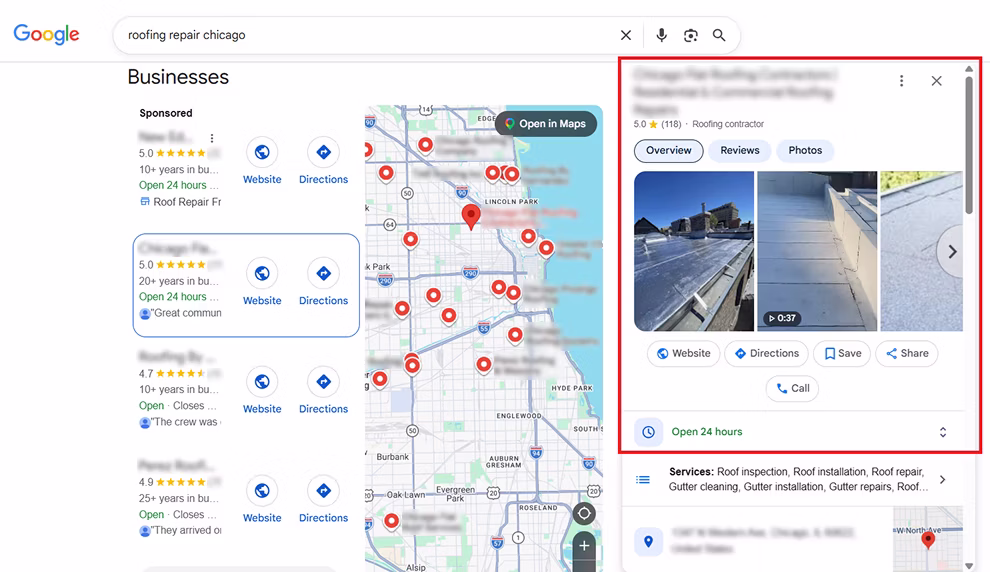Get Directions for the 4.9-rated listing

(323, 491)
